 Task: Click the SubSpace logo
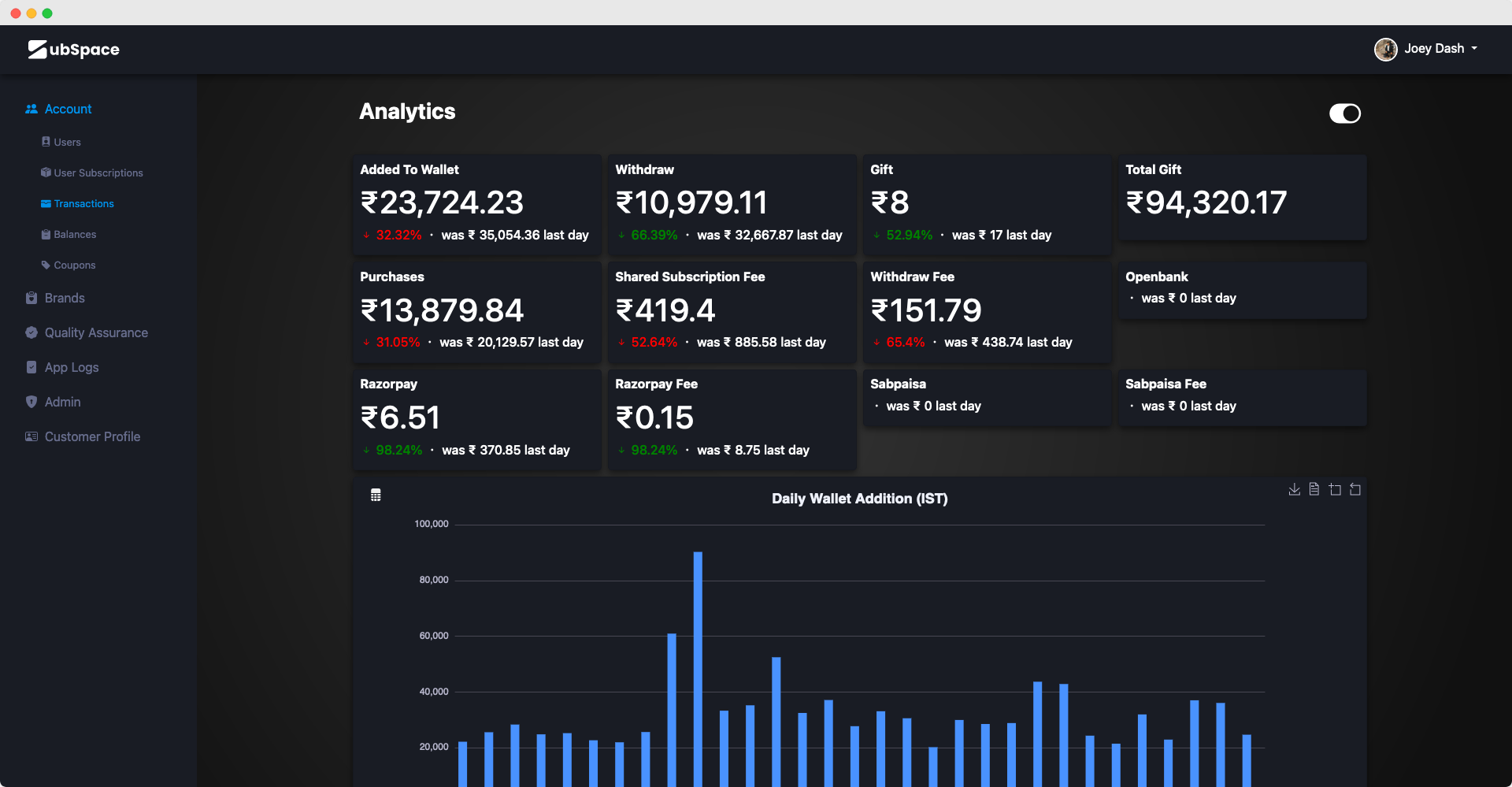(74, 50)
